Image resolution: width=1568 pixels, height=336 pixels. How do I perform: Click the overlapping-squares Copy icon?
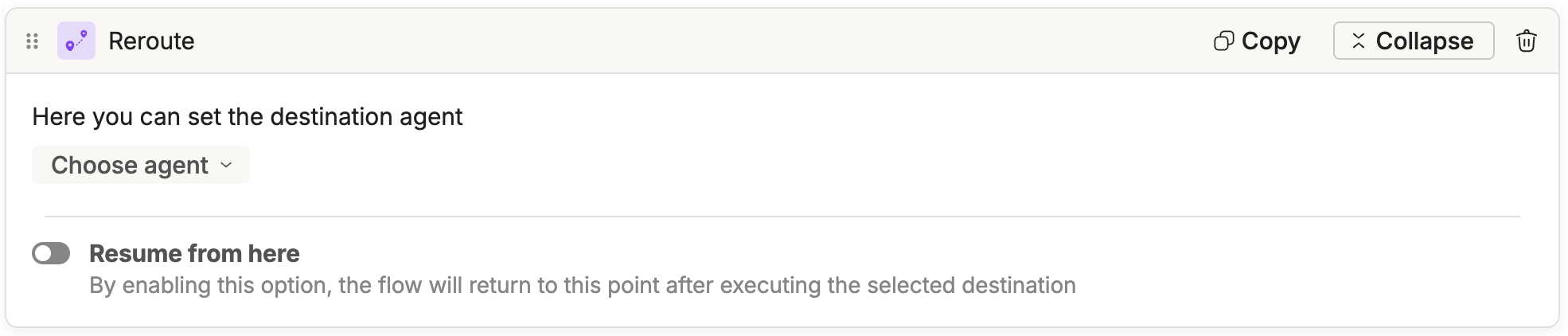pos(1223,41)
